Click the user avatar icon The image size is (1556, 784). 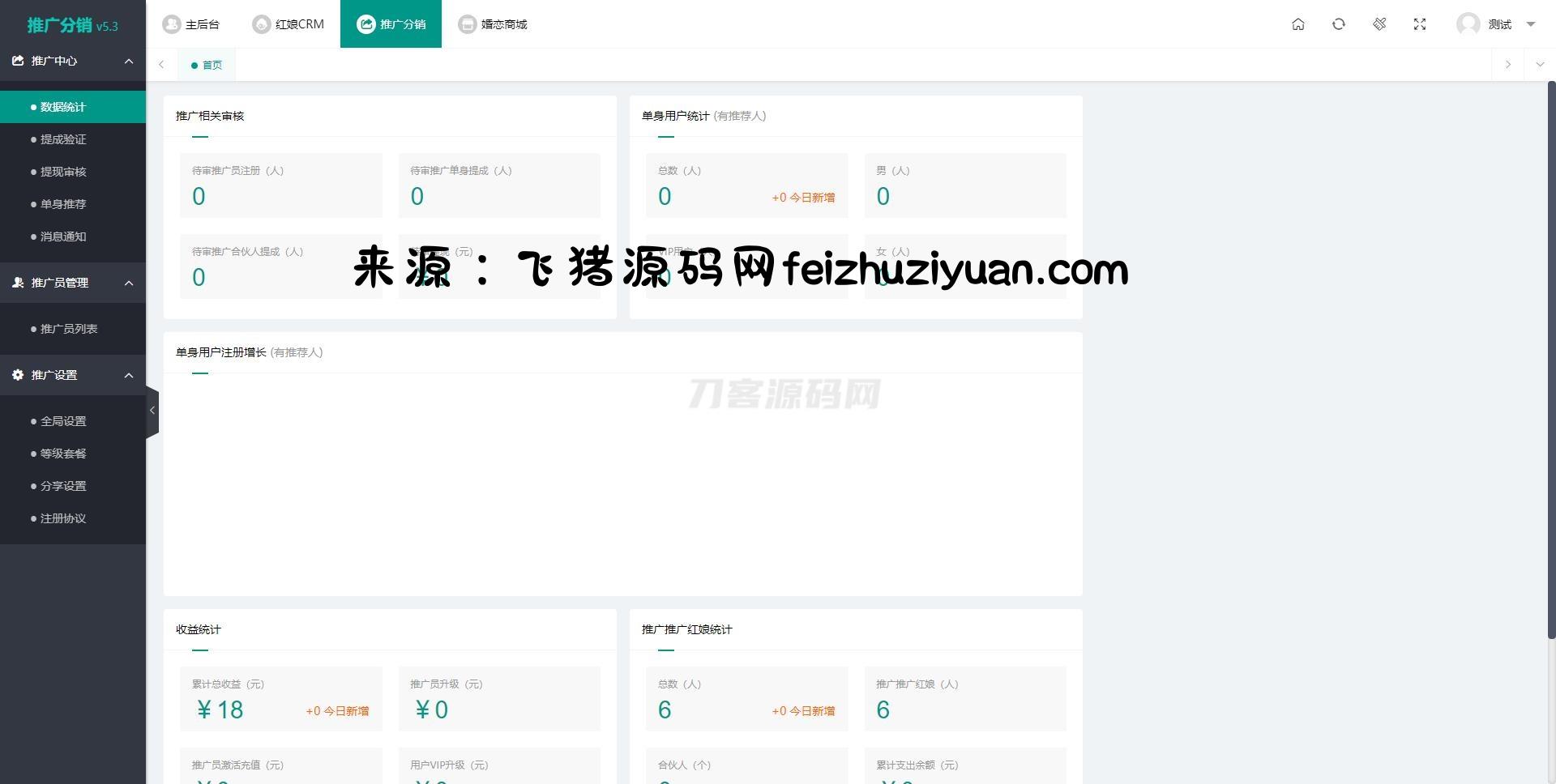(x=1468, y=24)
